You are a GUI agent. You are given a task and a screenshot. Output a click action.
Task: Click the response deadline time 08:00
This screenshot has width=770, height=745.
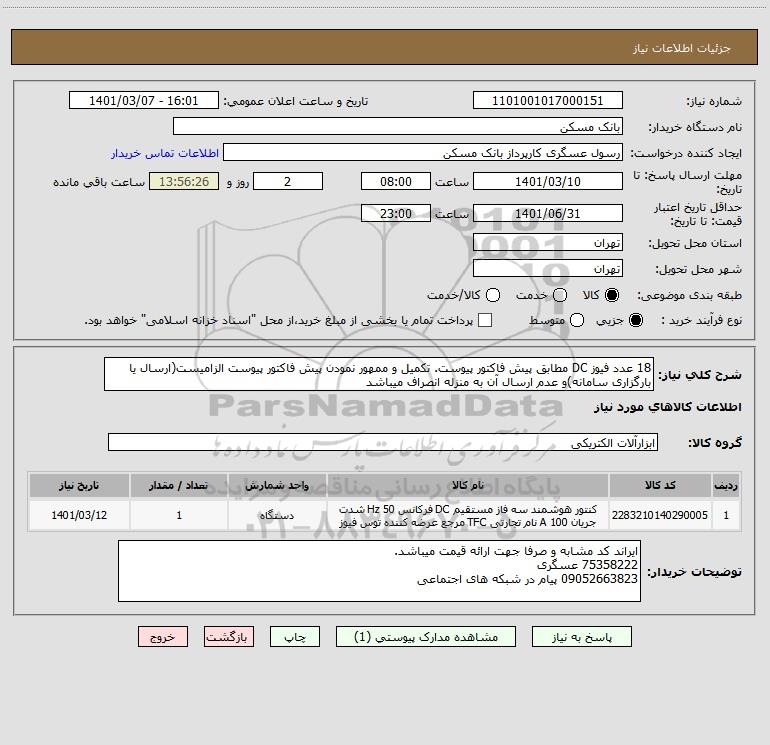(x=396, y=182)
